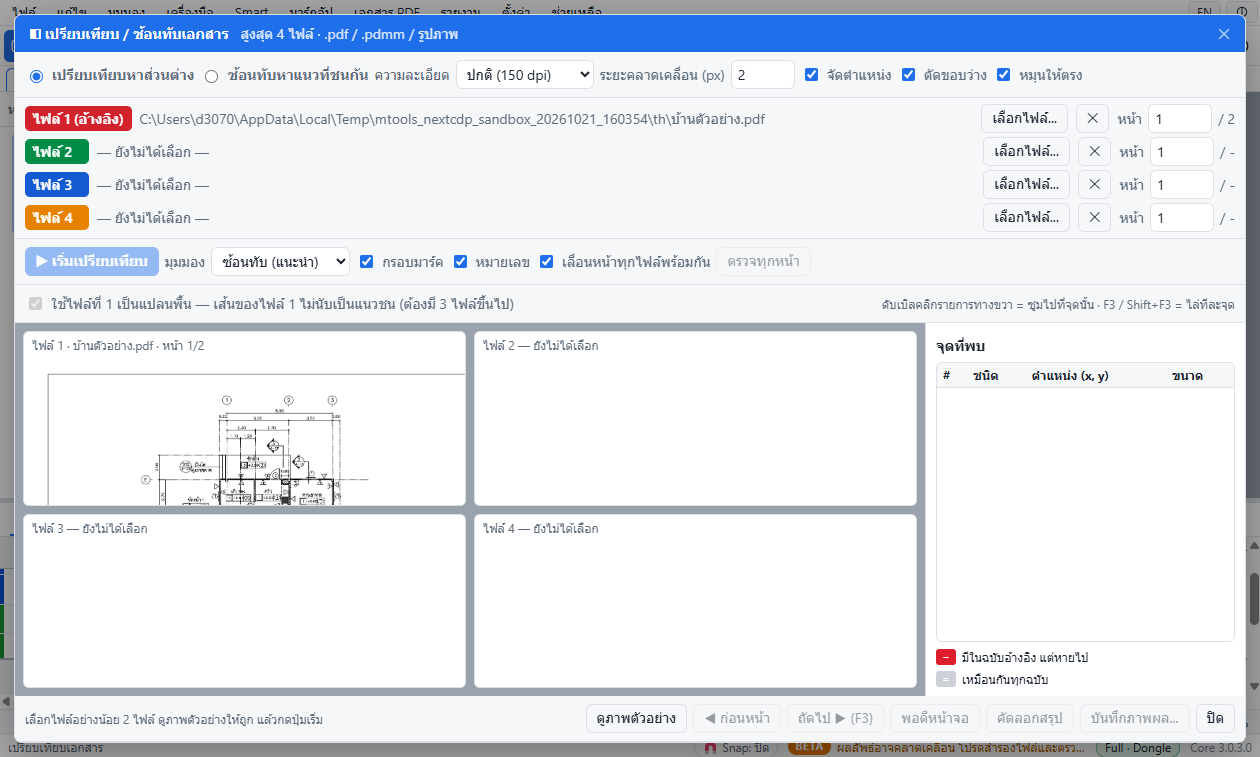Open the ความละเอียด dropdown showing ปกติ (150 dpi)
This screenshot has height=757, width=1260.
(525, 75)
